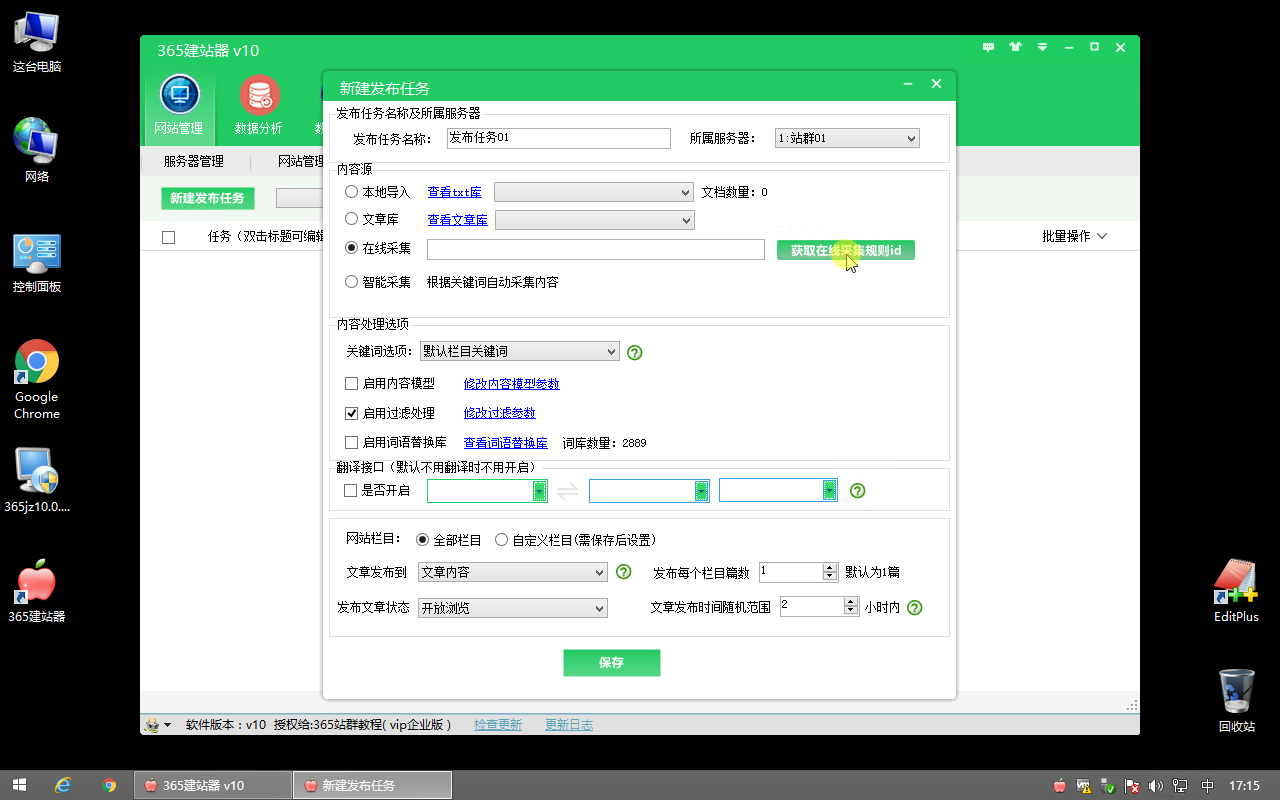Open the 文章发布到 dropdown

coord(513,572)
